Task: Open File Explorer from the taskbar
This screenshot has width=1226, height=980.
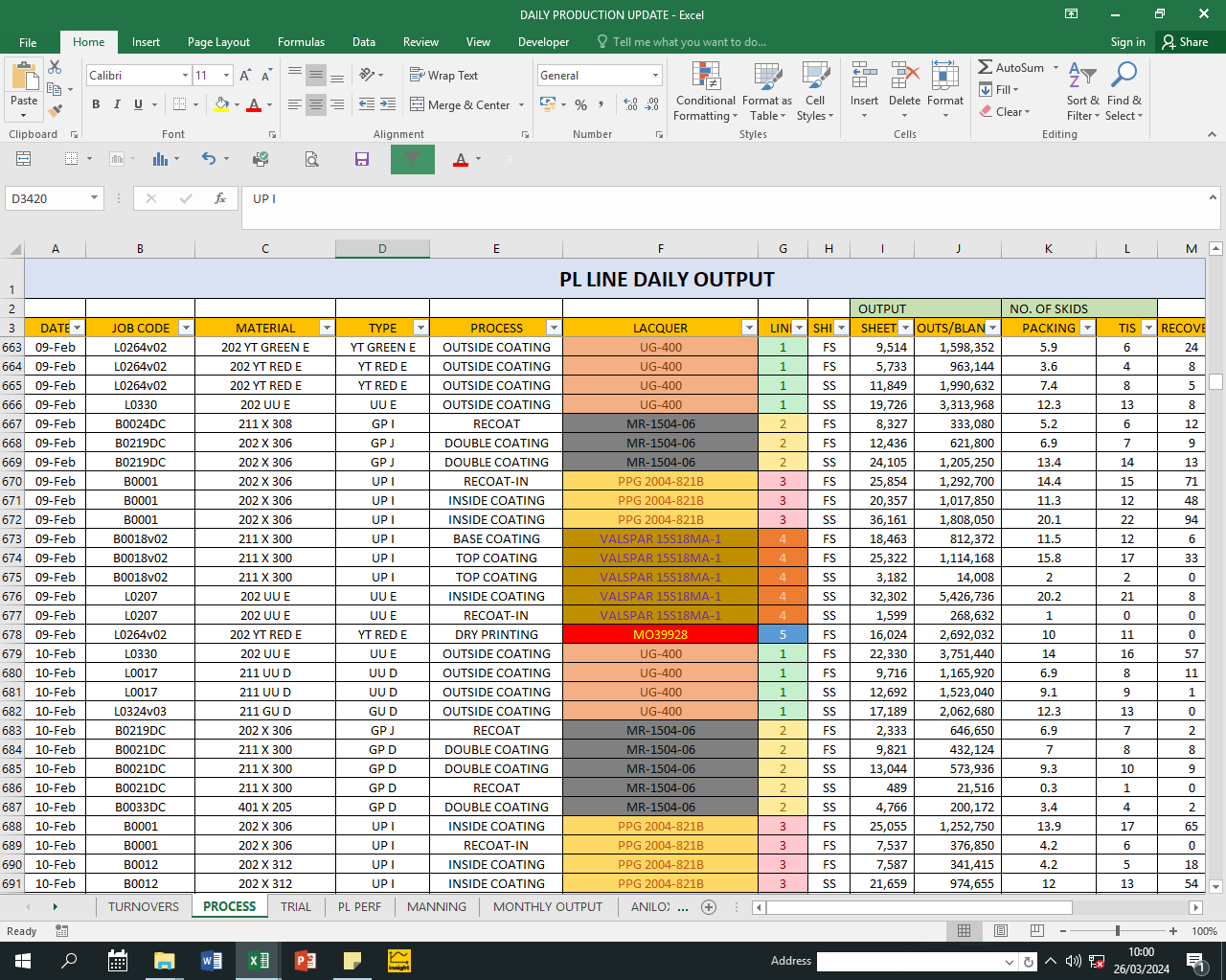Action: coord(164,960)
